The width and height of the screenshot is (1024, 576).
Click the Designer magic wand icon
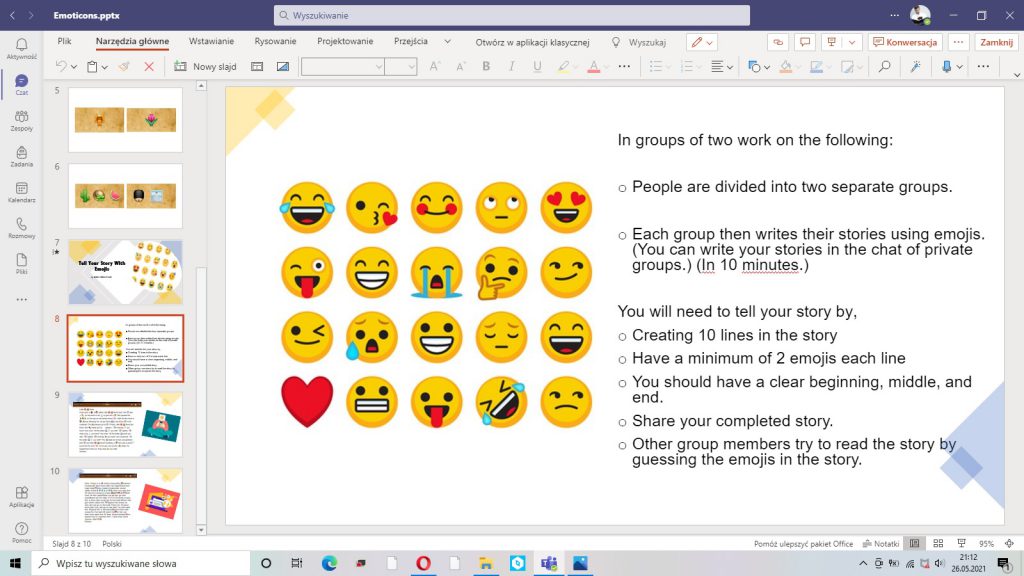[914, 67]
